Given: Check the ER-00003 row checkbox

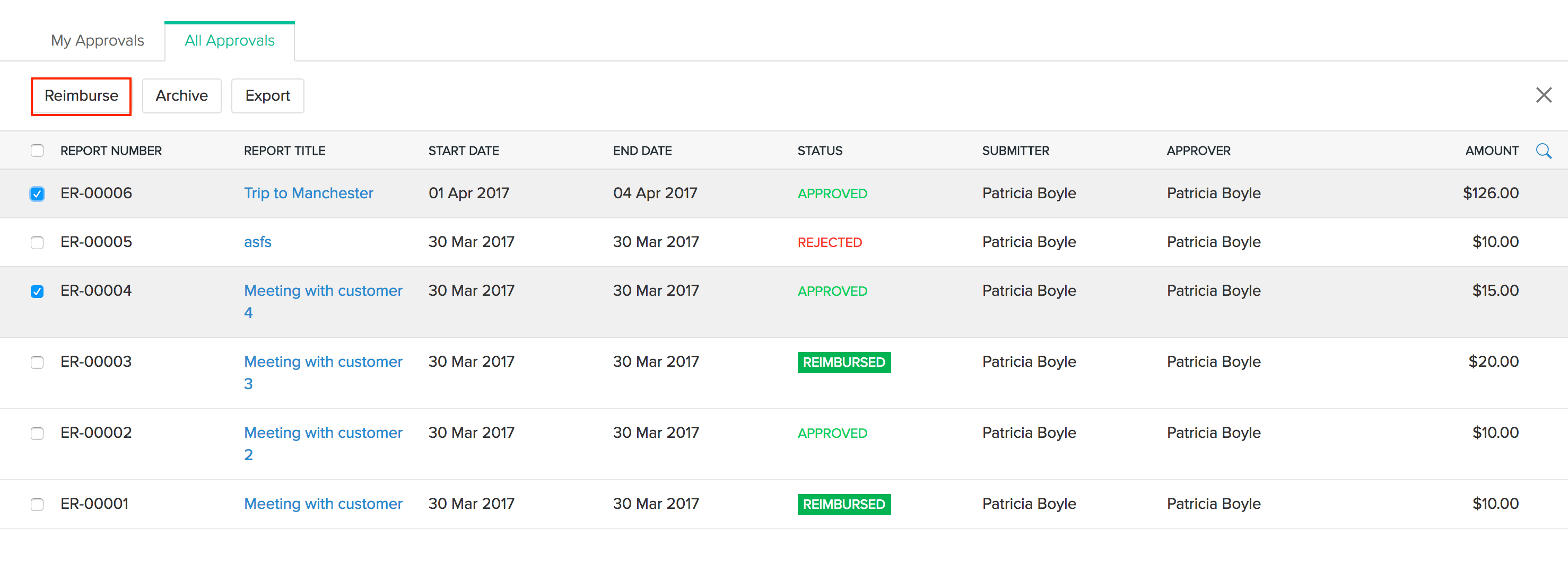Looking at the screenshot, I should pyautogui.click(x=37, y=362).
